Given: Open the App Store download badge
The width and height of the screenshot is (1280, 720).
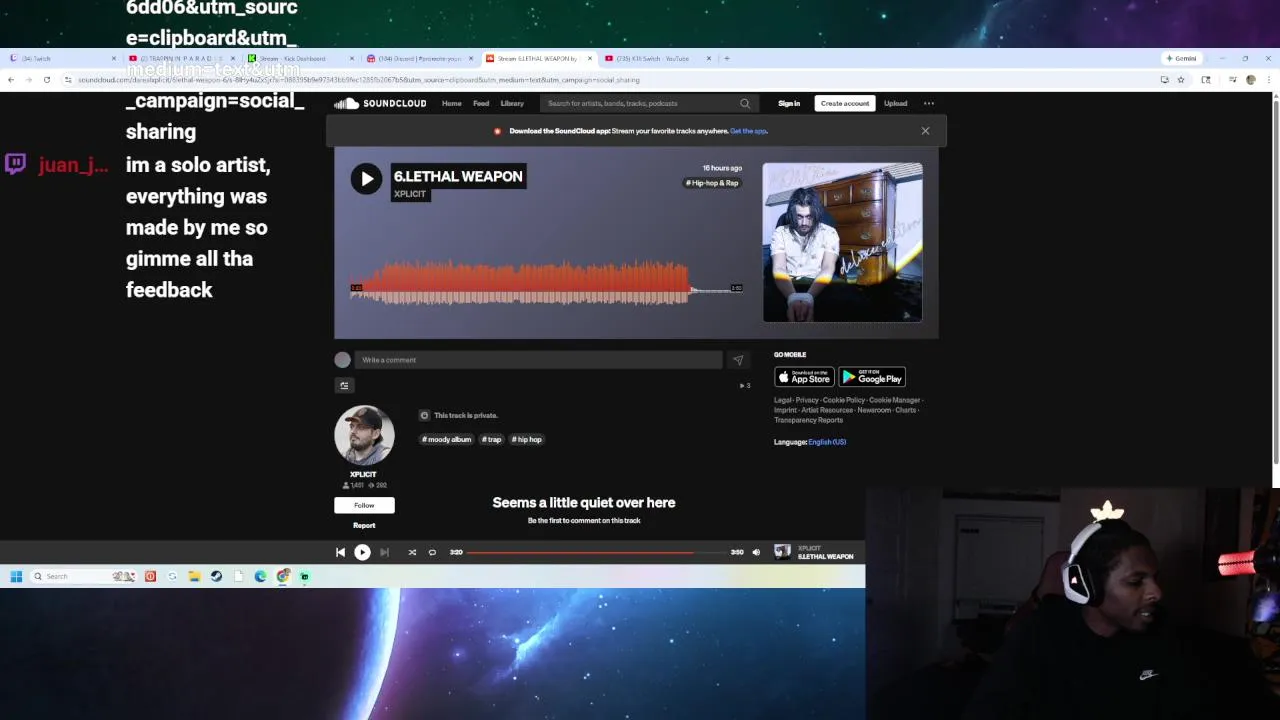Looking at the screenshot, I should point(804,377).
